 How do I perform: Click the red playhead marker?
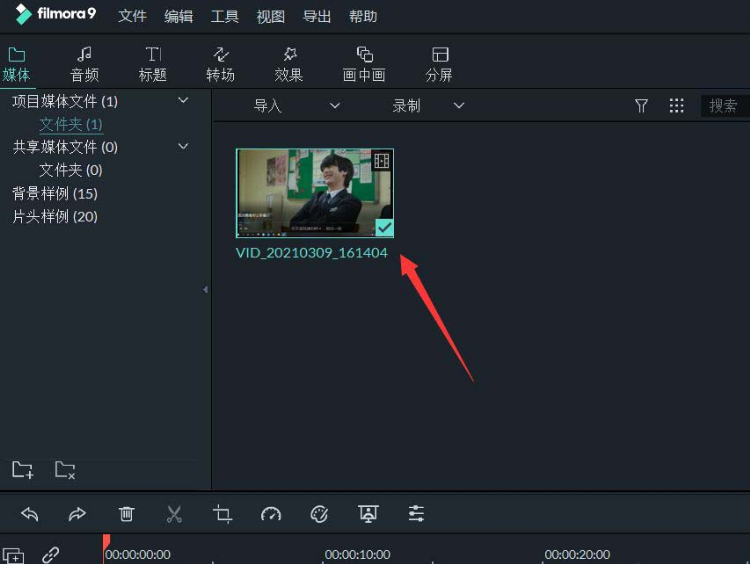click(x=106, y=542)
